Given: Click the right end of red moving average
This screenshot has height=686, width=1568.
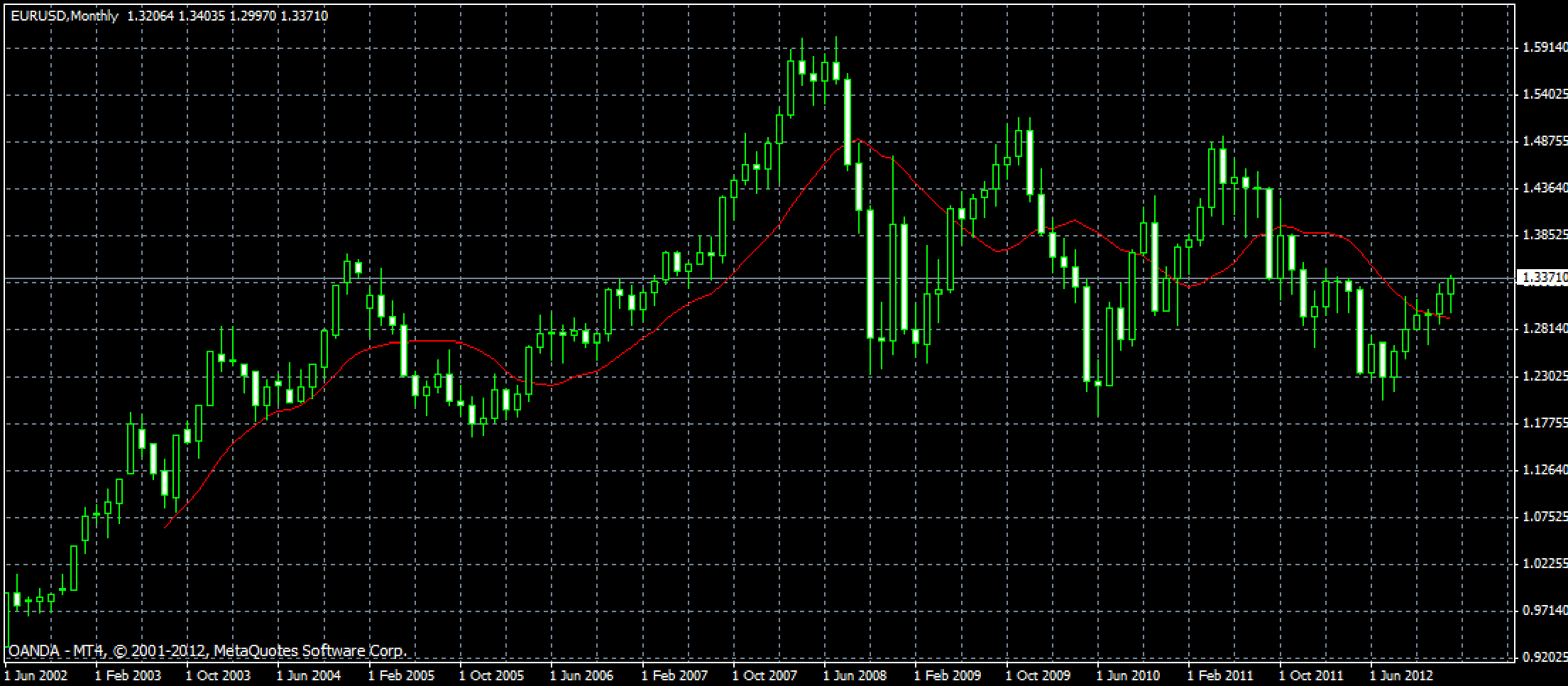Looking at the screenshot, I should click(1449, 319).
